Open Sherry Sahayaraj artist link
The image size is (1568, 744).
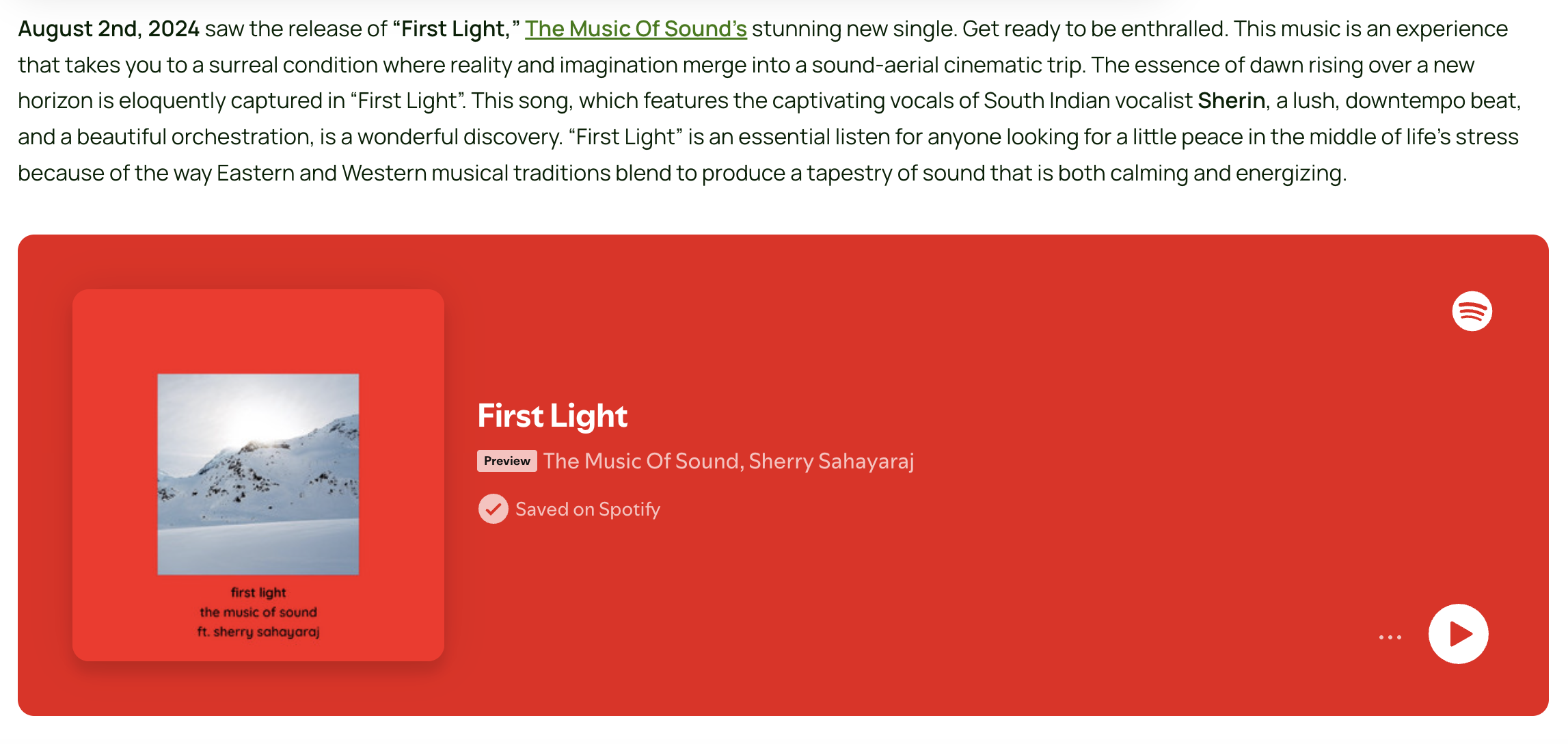point(831,461)
